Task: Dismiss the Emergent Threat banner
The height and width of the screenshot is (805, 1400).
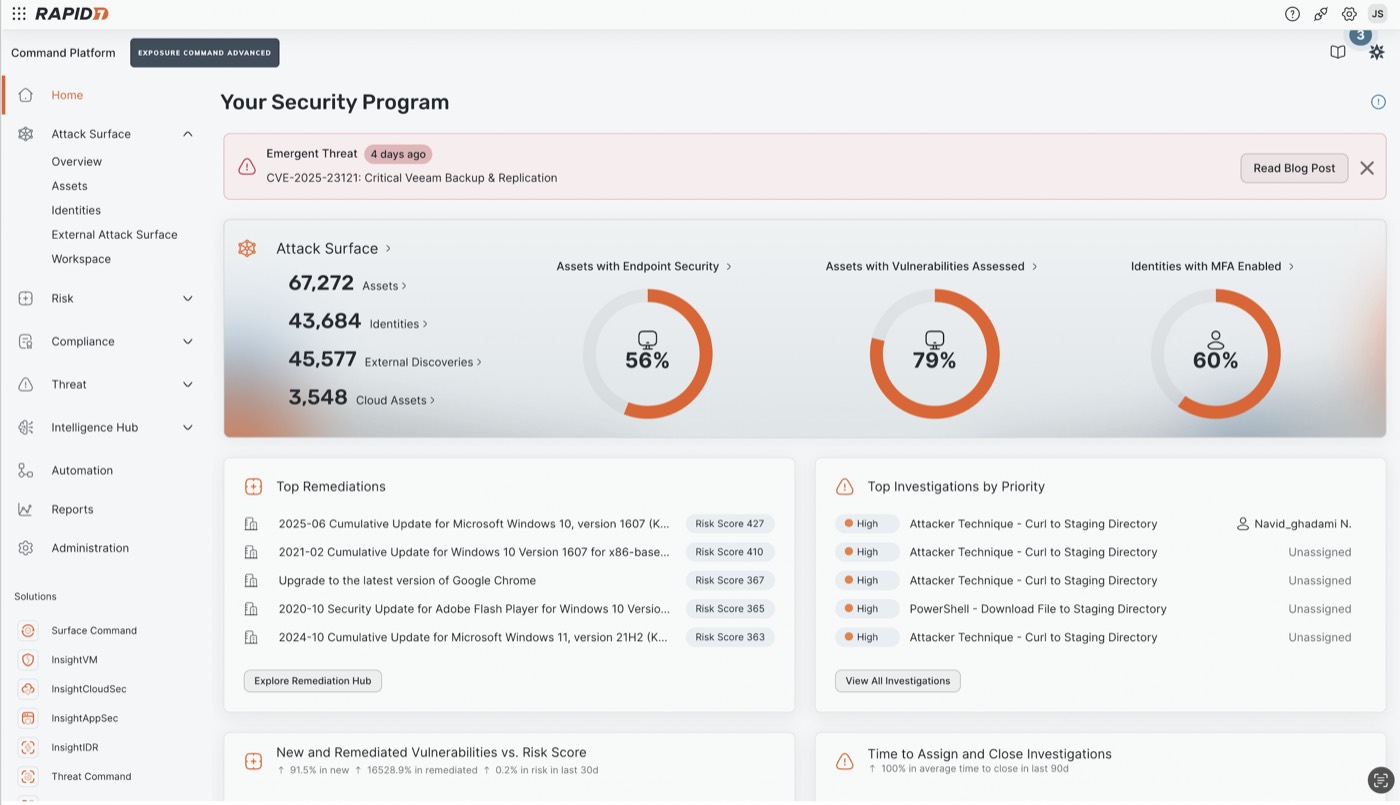Action: [x=1367, y=168]
